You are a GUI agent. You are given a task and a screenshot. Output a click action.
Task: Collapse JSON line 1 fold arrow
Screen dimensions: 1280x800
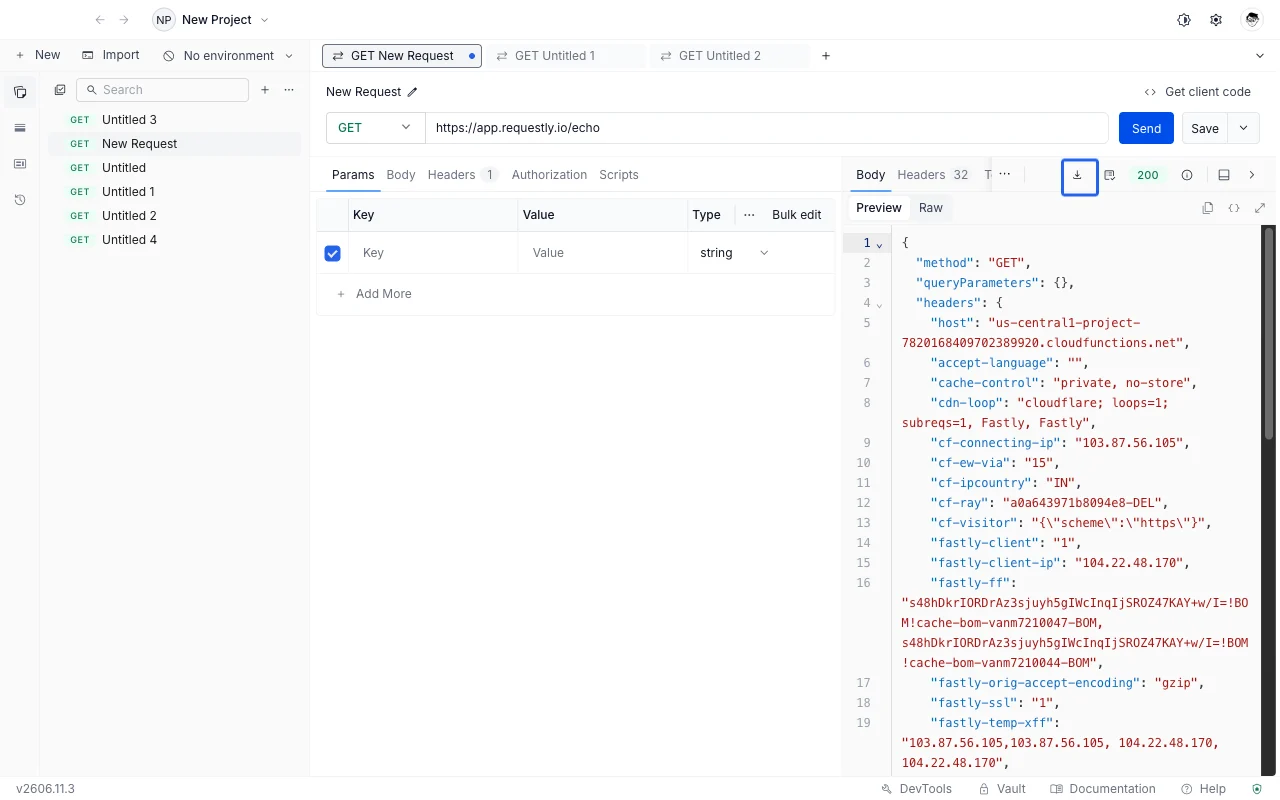tap(880, 245)
